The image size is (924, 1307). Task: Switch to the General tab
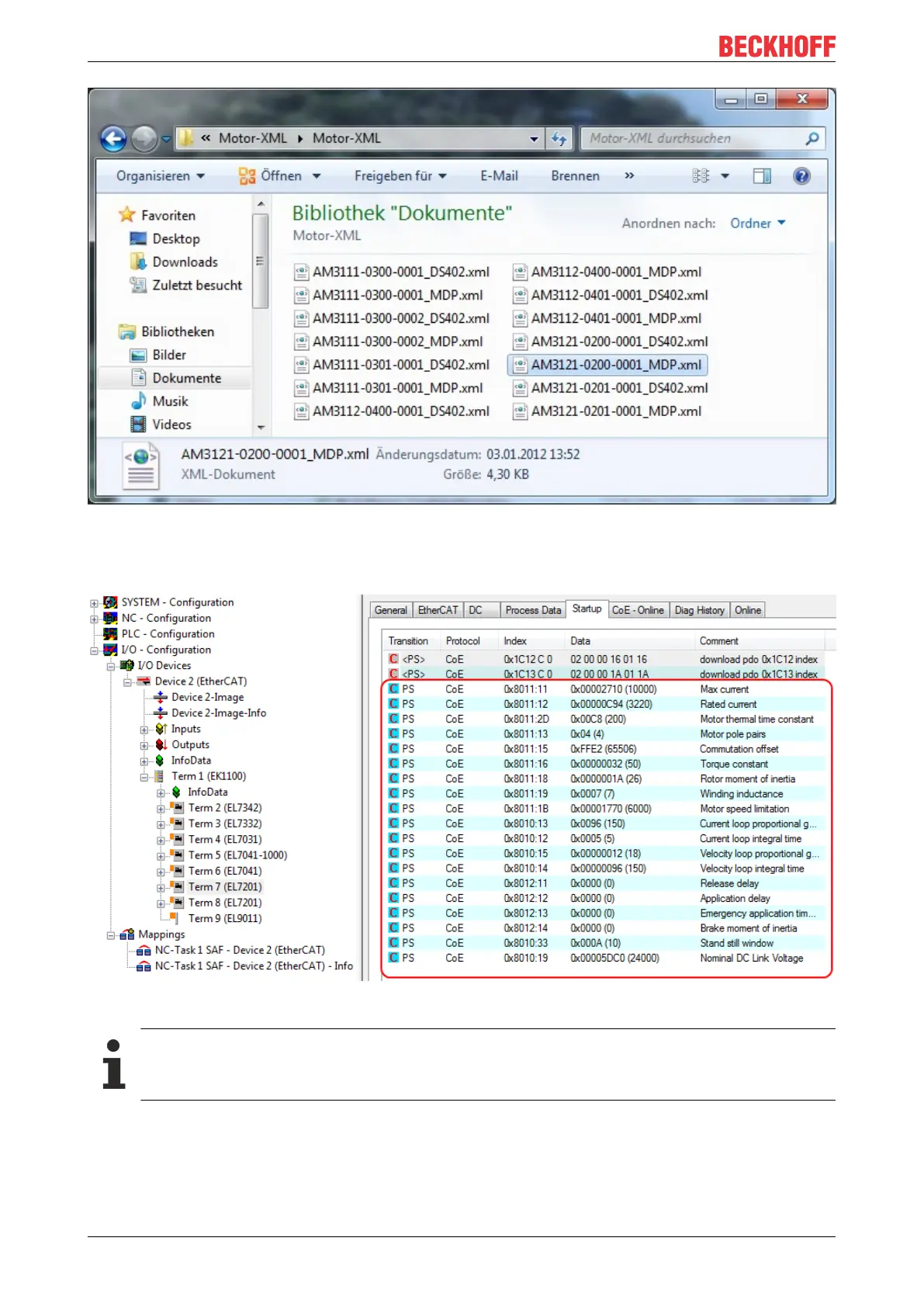pos(391,610)
